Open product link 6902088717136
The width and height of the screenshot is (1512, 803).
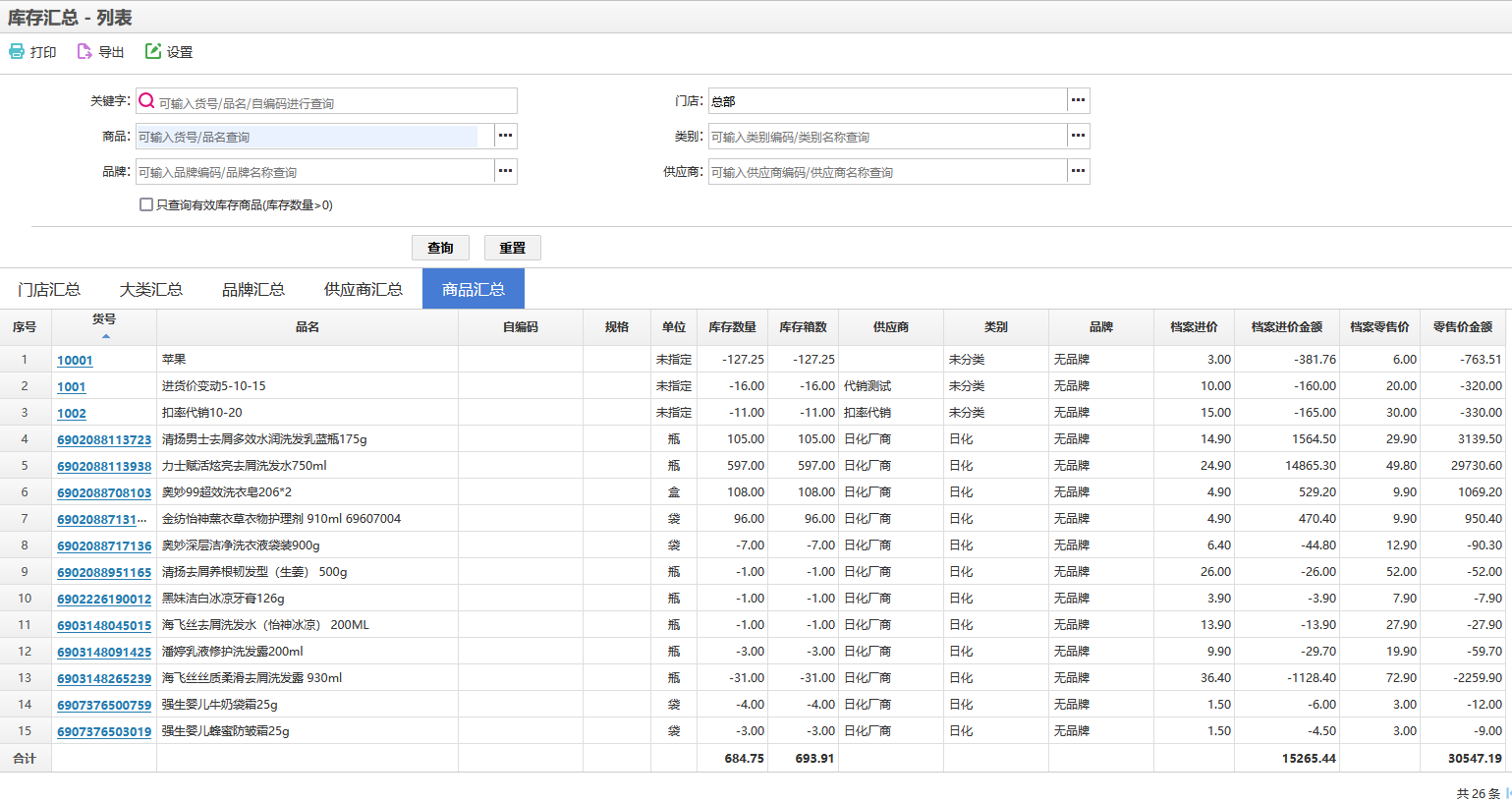pos(104,546)
